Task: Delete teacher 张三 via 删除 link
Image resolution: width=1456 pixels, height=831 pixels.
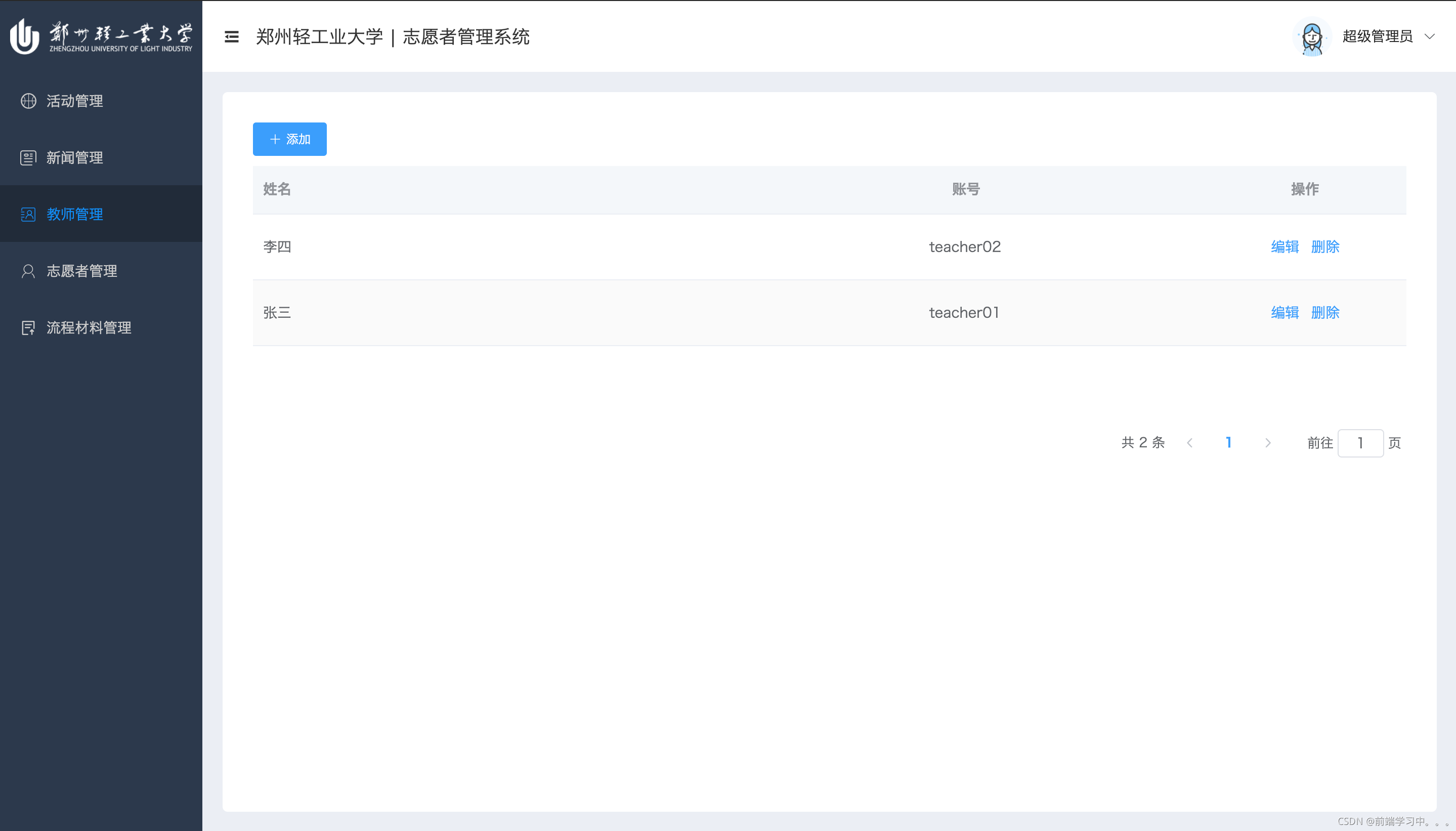Action: click(1325, 312)
